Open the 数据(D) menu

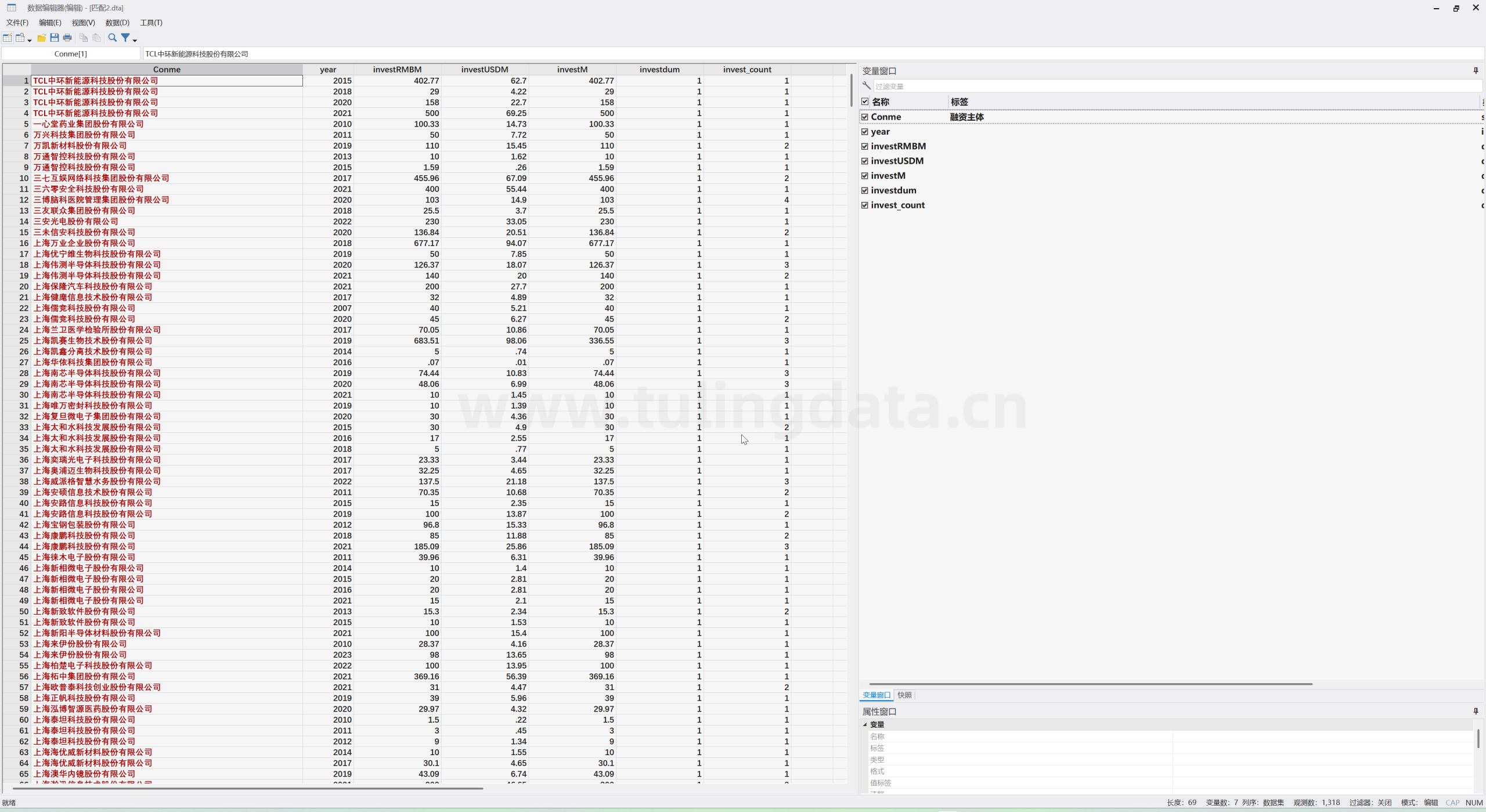point(117,23)
